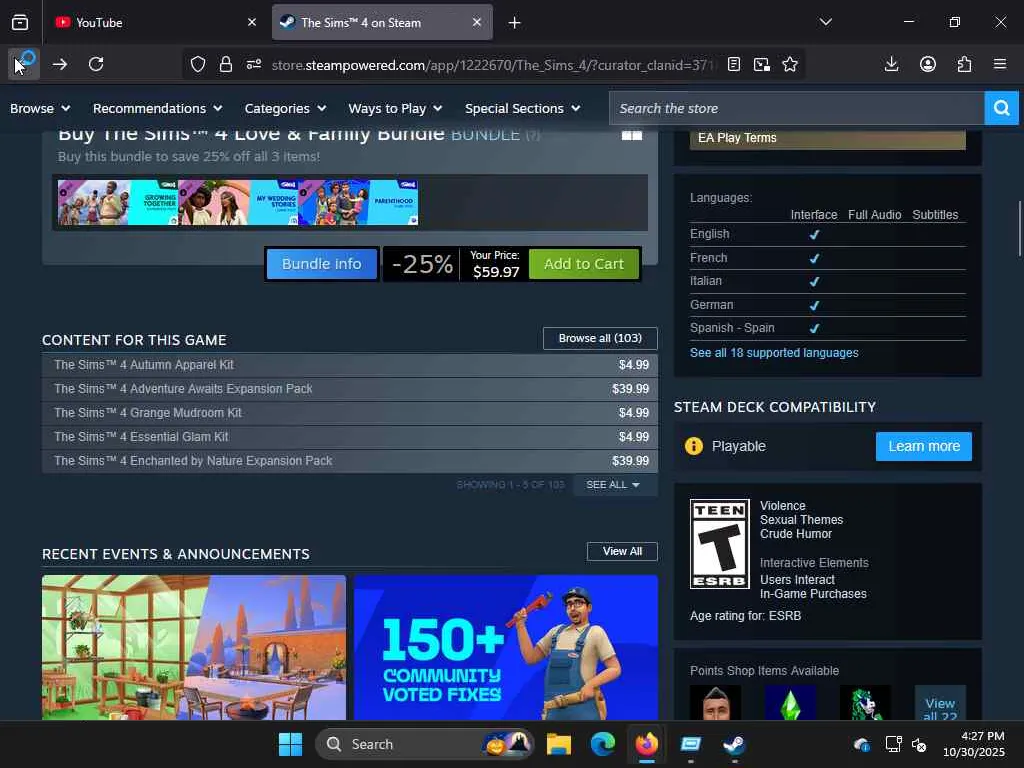Image resolution: width=1024 pixels, height=768 pixels.
Task: Expand the SEE ALL content dropdown
Action: tap(615, 485)
